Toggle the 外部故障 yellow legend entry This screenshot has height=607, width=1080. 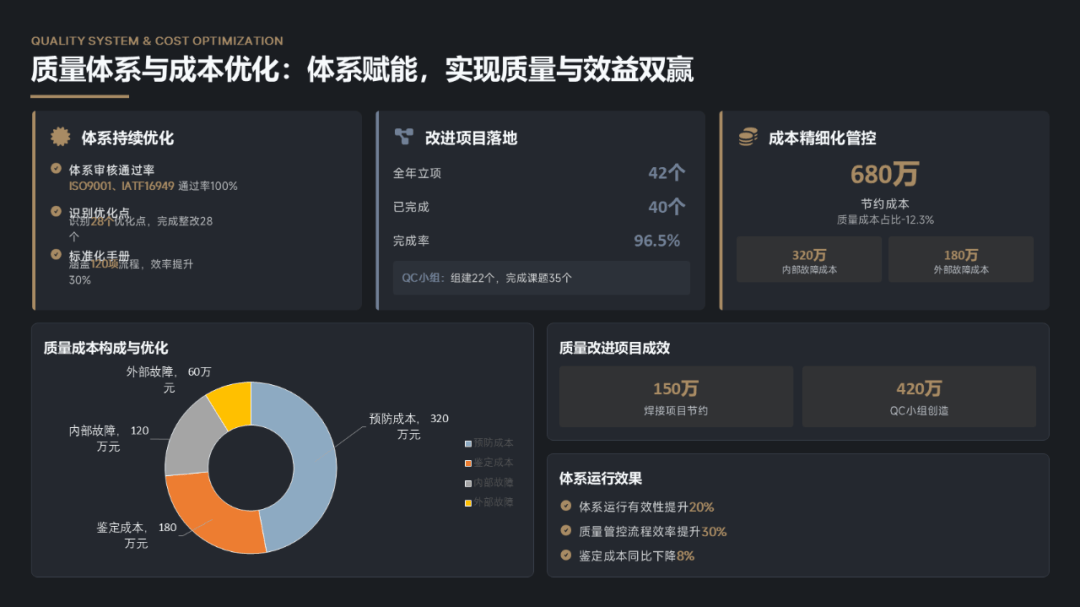click(489, 502)
